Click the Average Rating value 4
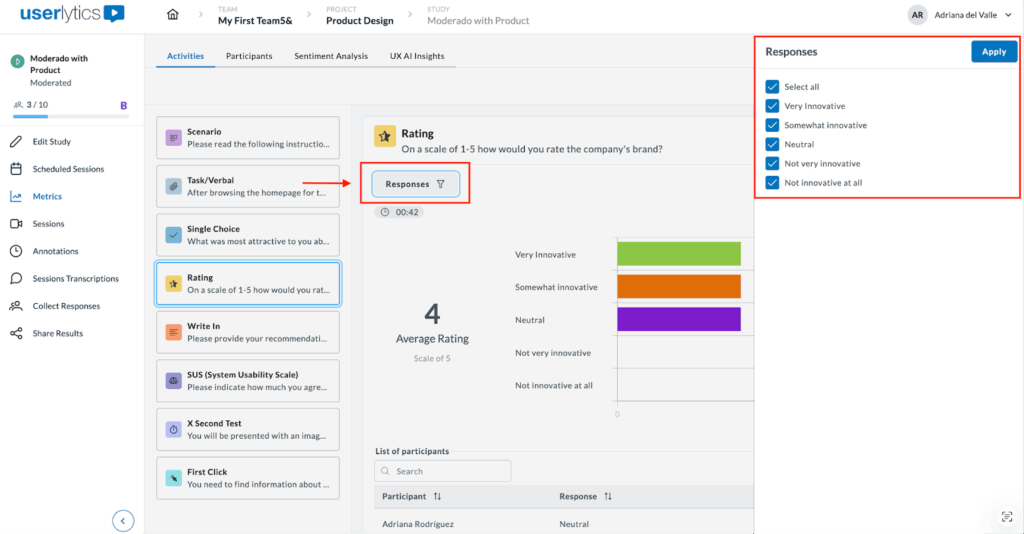The height and width of the screenshot is (534, 1024). (432, 314)
